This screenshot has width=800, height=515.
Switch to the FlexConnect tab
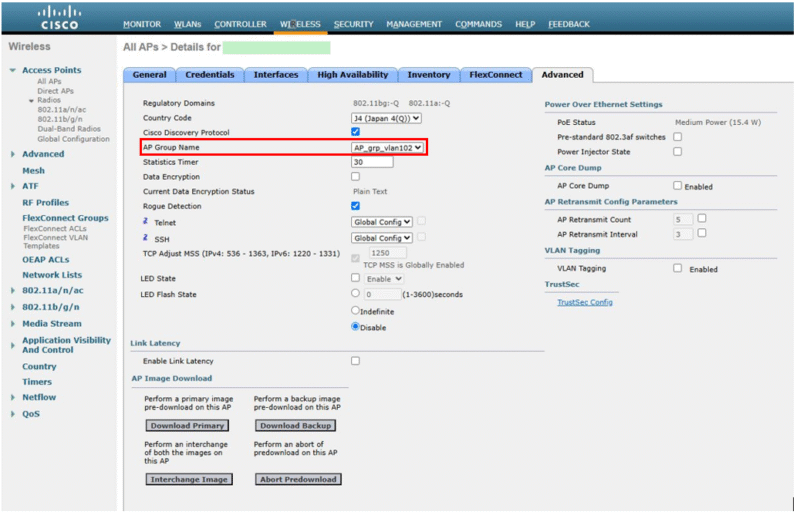click(495, 75)
